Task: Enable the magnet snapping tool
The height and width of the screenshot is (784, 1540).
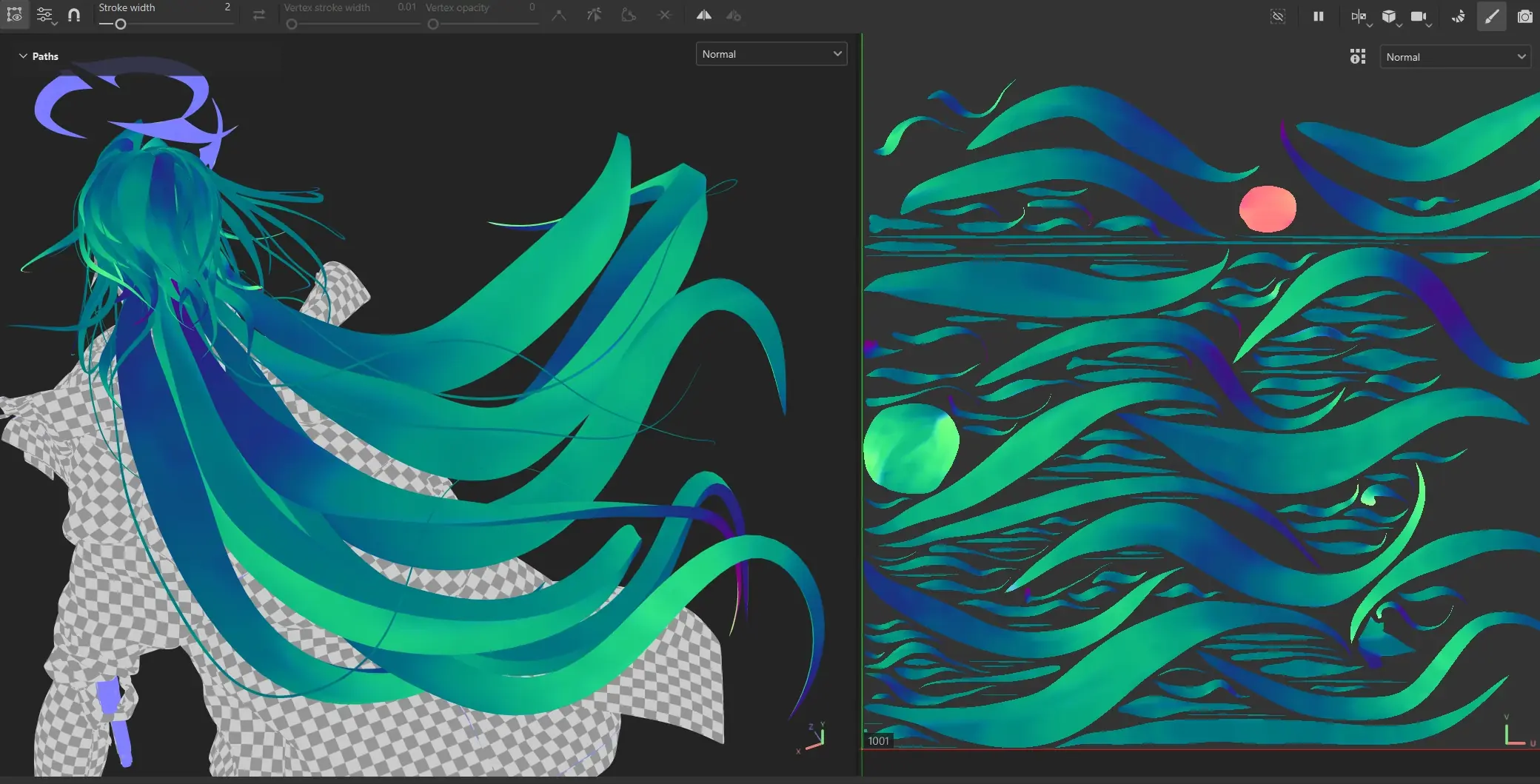Action: [74, 15]
